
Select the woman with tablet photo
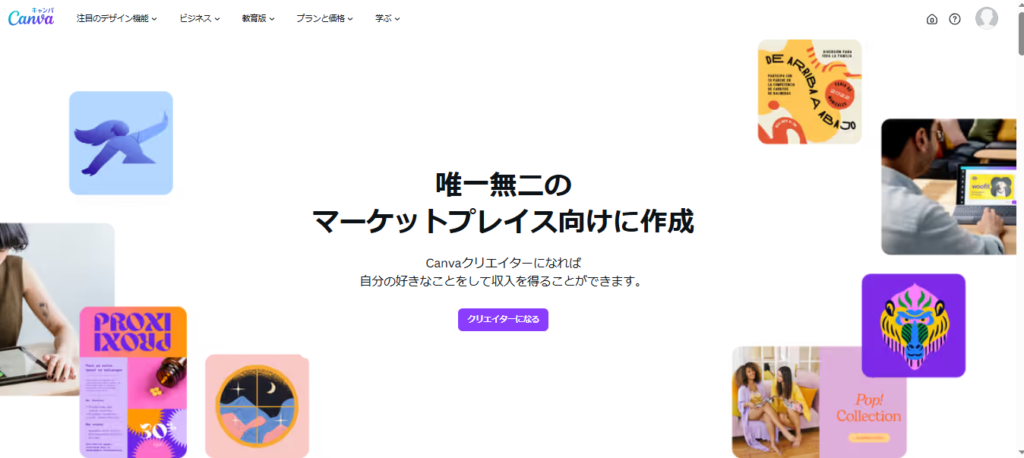pyautogui.click(x=57, y=309)
